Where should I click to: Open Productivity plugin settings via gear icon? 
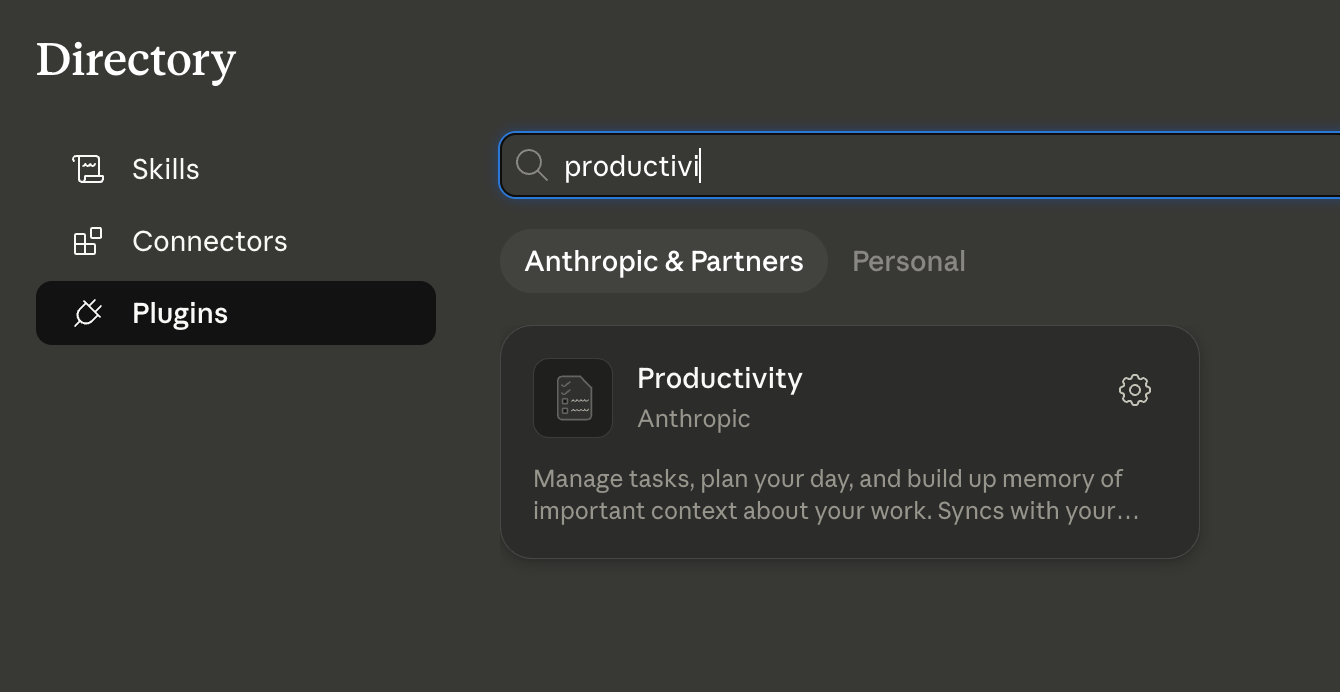pos(1135,390)
